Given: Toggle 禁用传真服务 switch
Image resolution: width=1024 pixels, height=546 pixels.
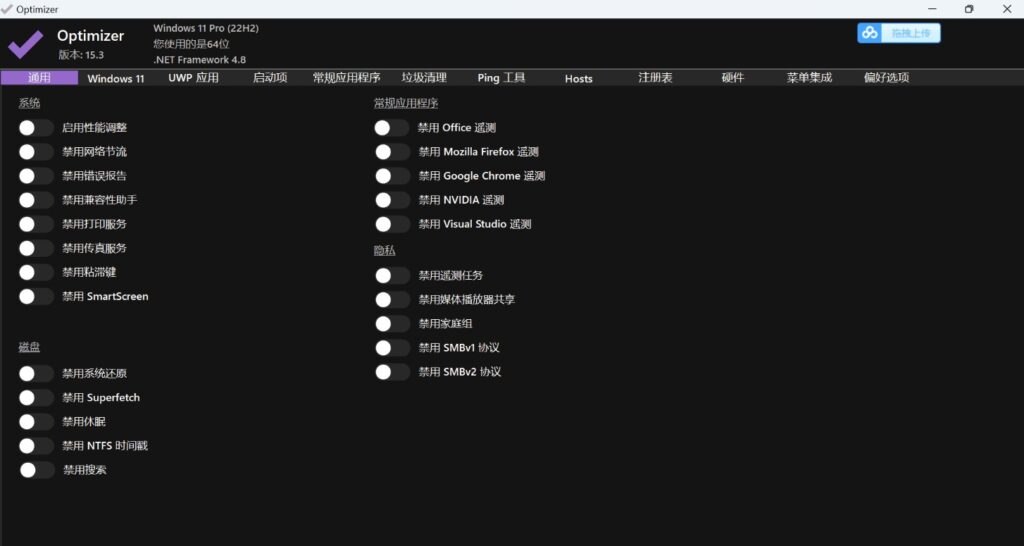Looking at the screenshot, I should (36, 248).
